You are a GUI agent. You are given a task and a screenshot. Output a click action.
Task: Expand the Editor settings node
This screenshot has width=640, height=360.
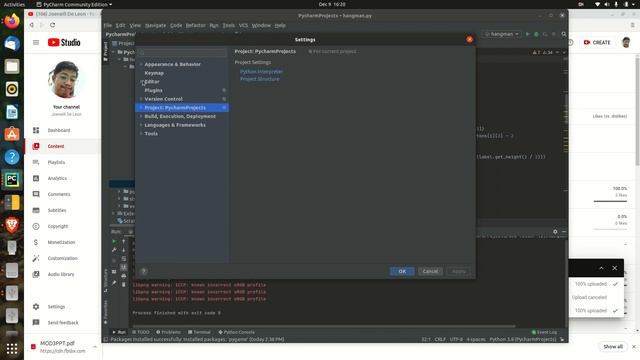141,82
